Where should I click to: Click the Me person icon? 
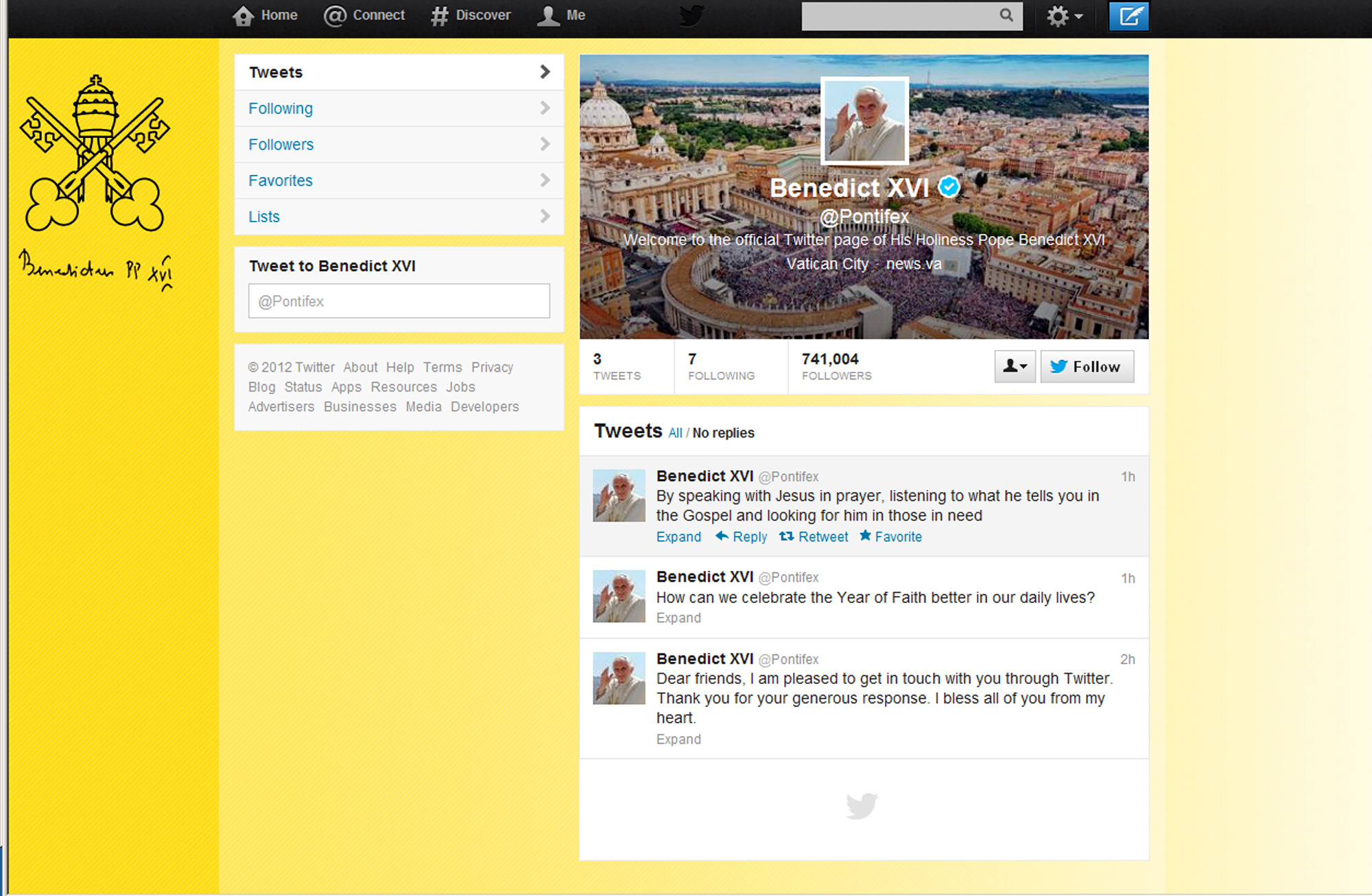[x=548, y=16]
